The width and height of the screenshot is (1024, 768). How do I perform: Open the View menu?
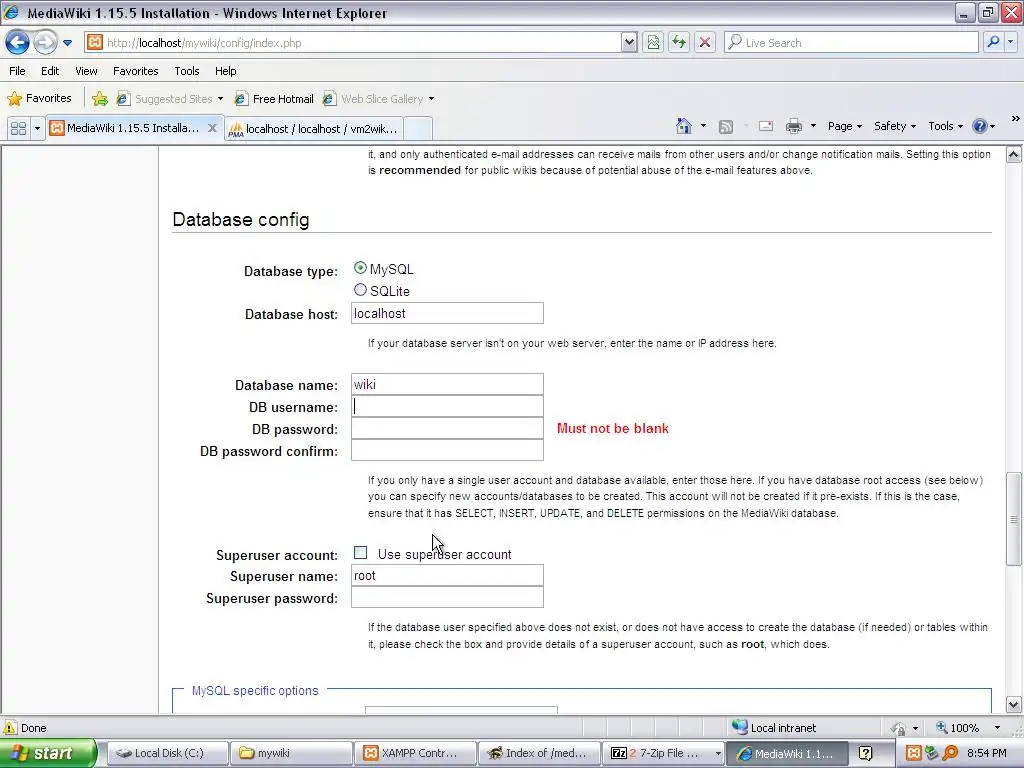click(86, 71)
